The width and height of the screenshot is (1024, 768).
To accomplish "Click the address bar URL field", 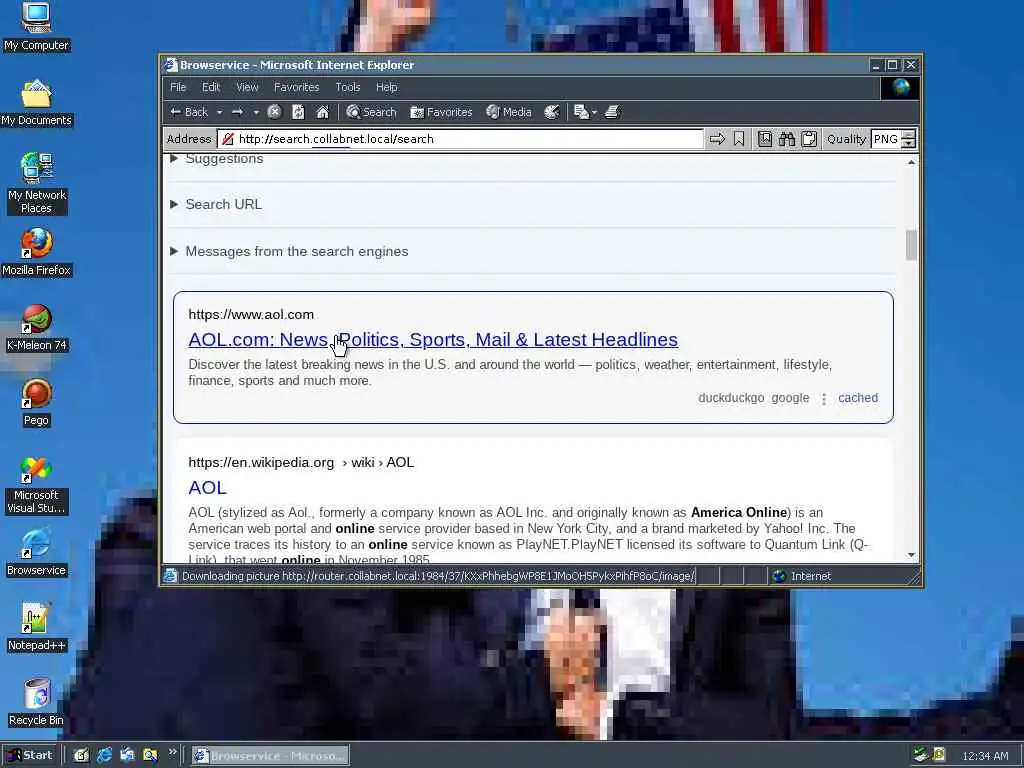I will [x=460, y=139].
